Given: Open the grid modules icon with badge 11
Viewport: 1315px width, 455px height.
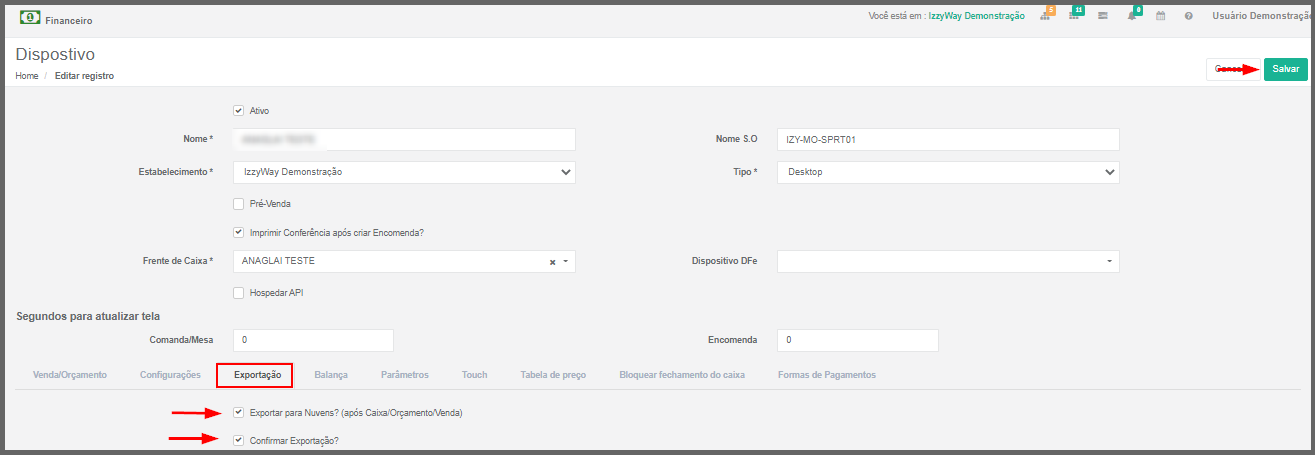Looking at the screenshot, I should 1074,17.
